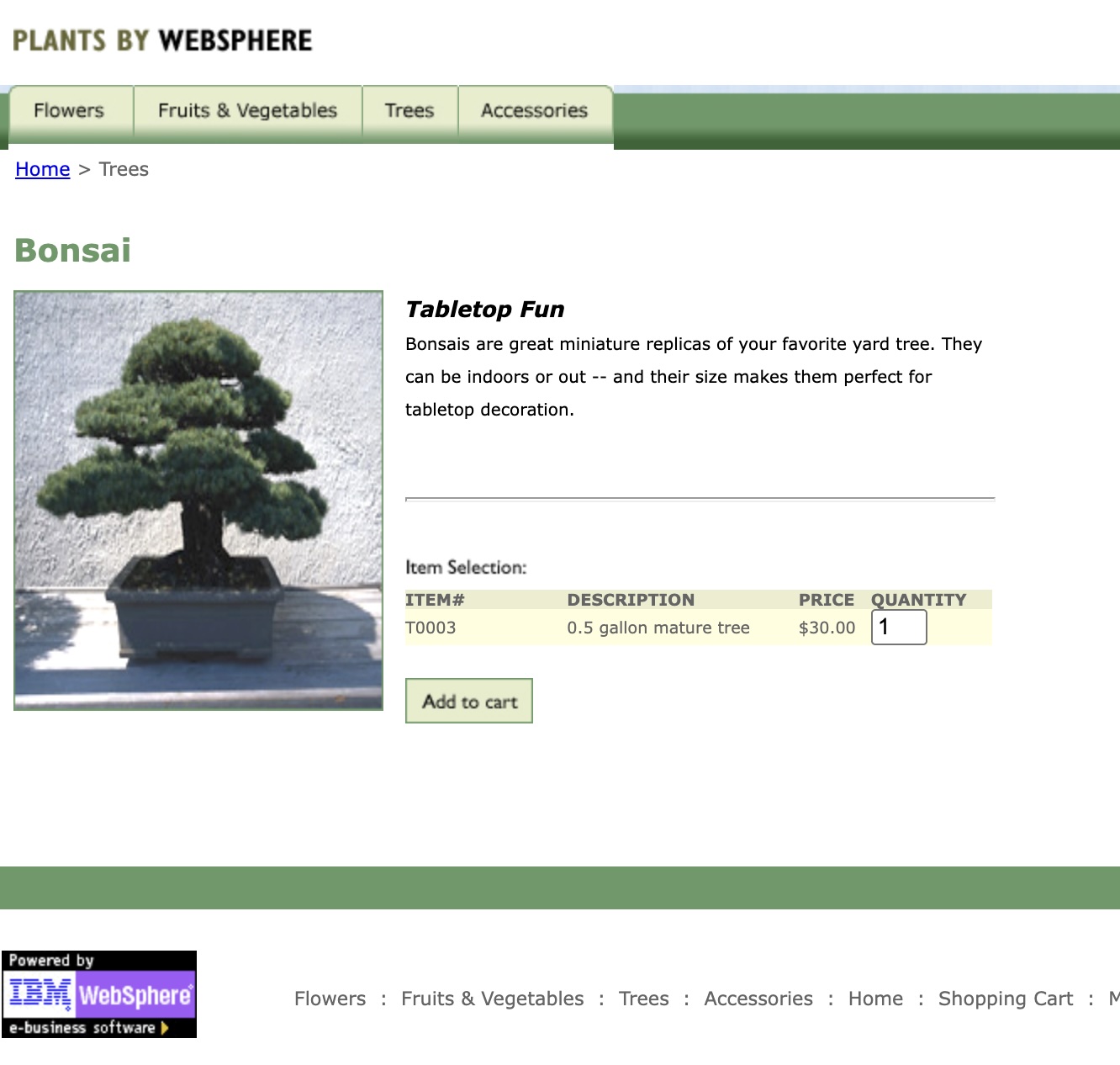Image resolution: width=1120 pixels, height=1065 pixels.
Task: Go to the Accessories tab
Action: (x=534, y=111)
